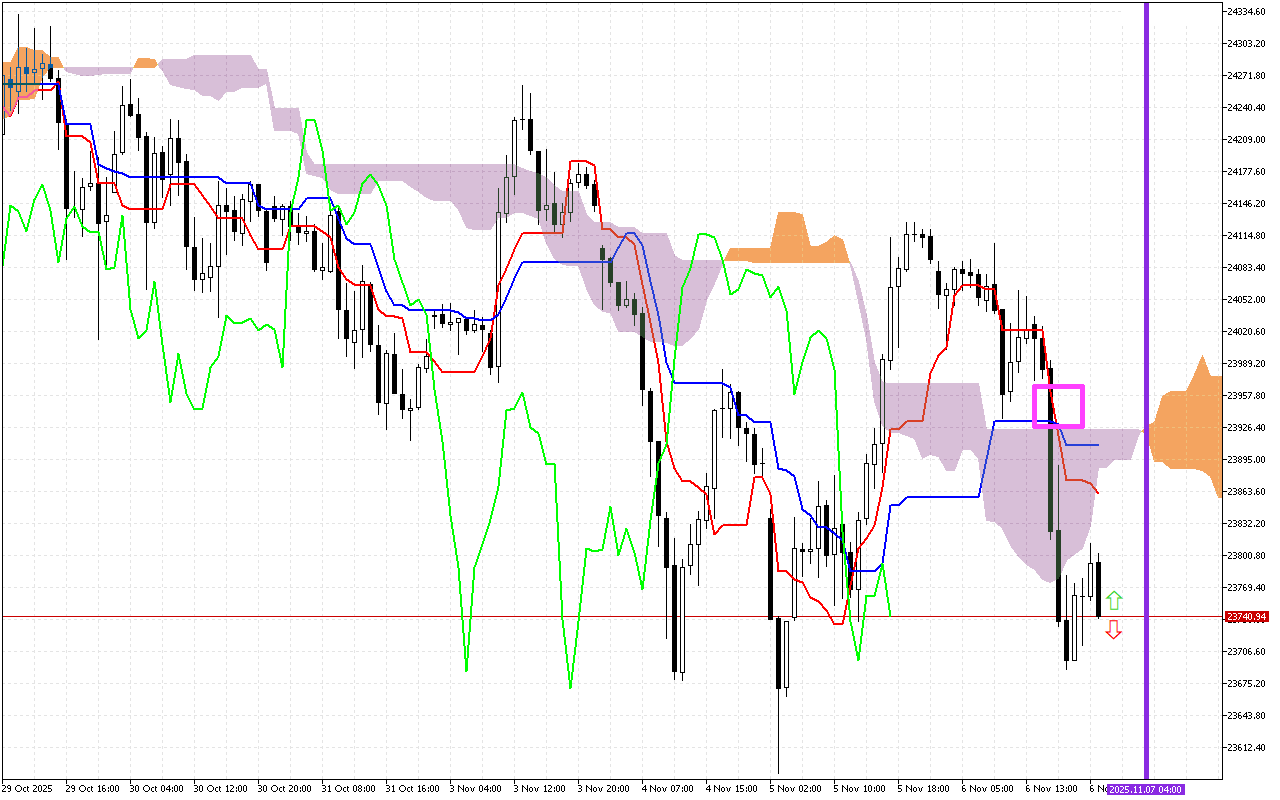Select the purple vertical line
The image size is (1280, 800).
pos(1146,300)
